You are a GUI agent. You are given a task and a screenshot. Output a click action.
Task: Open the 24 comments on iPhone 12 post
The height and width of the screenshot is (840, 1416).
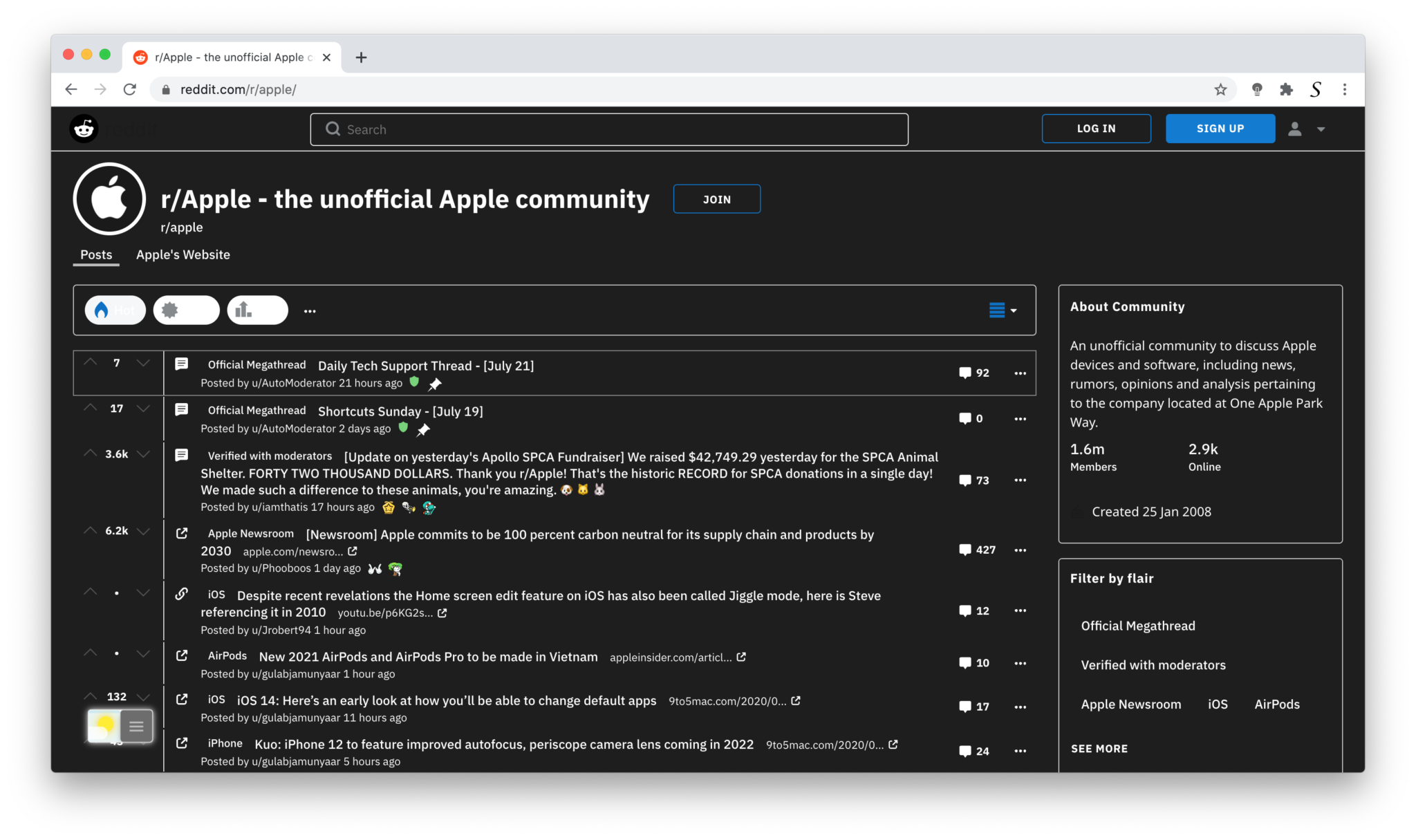point(974,751)
